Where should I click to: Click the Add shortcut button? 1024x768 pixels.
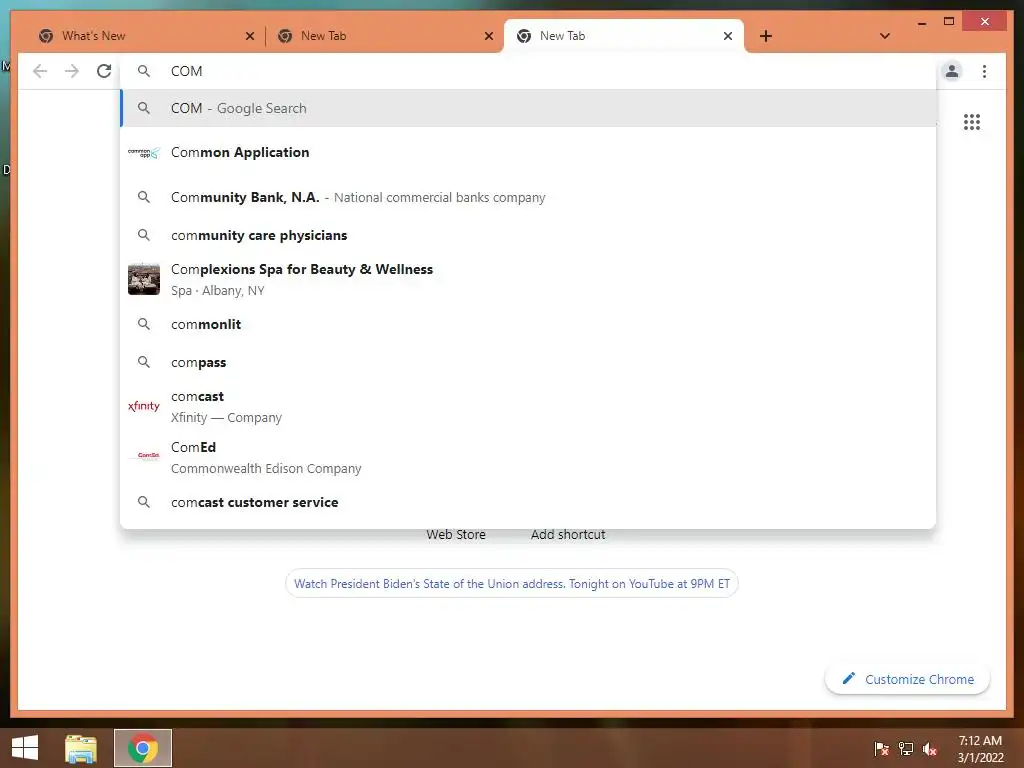pyautogui.click(x=568, y=534)
